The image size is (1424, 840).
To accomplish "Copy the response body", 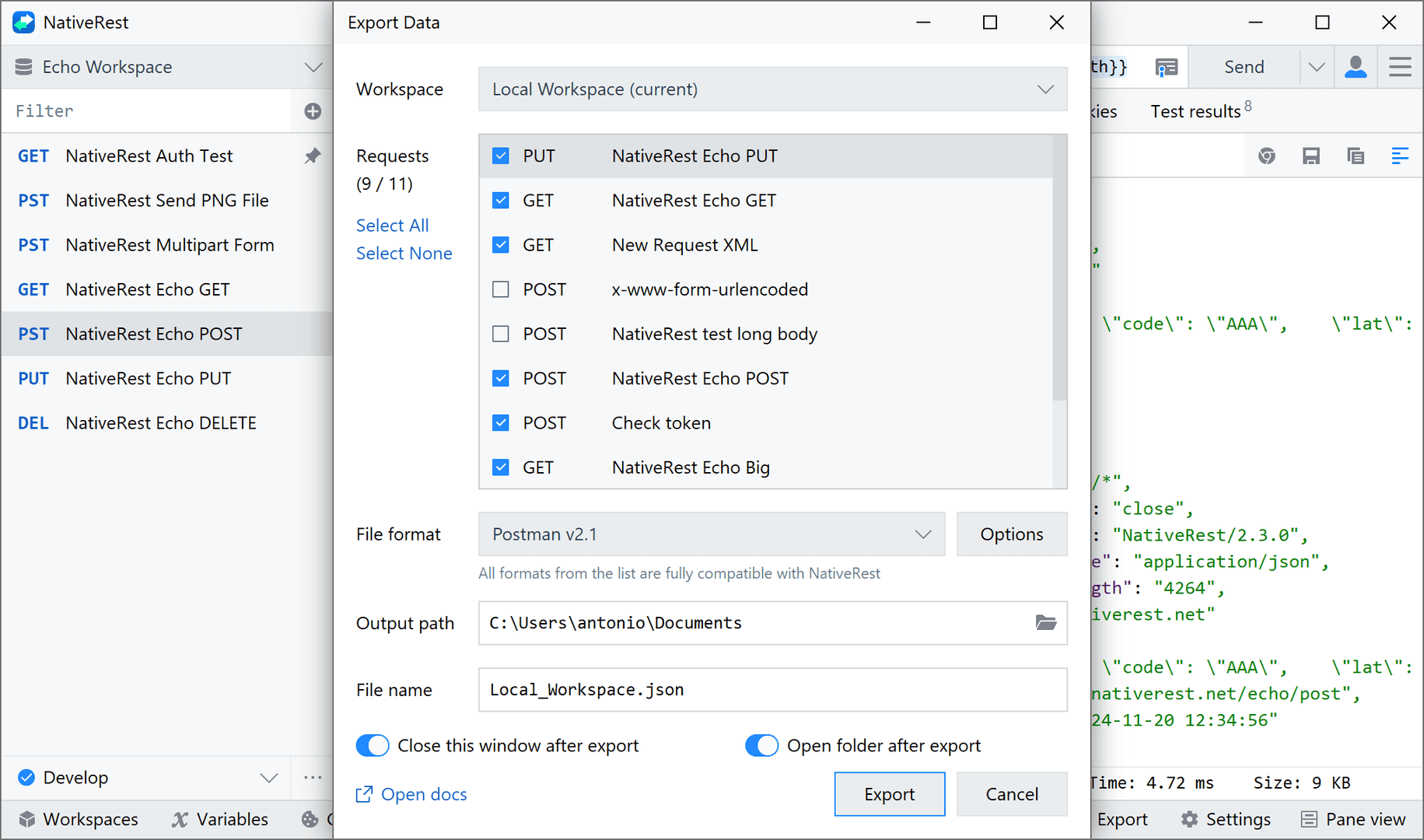I will tap(1356, 156).
